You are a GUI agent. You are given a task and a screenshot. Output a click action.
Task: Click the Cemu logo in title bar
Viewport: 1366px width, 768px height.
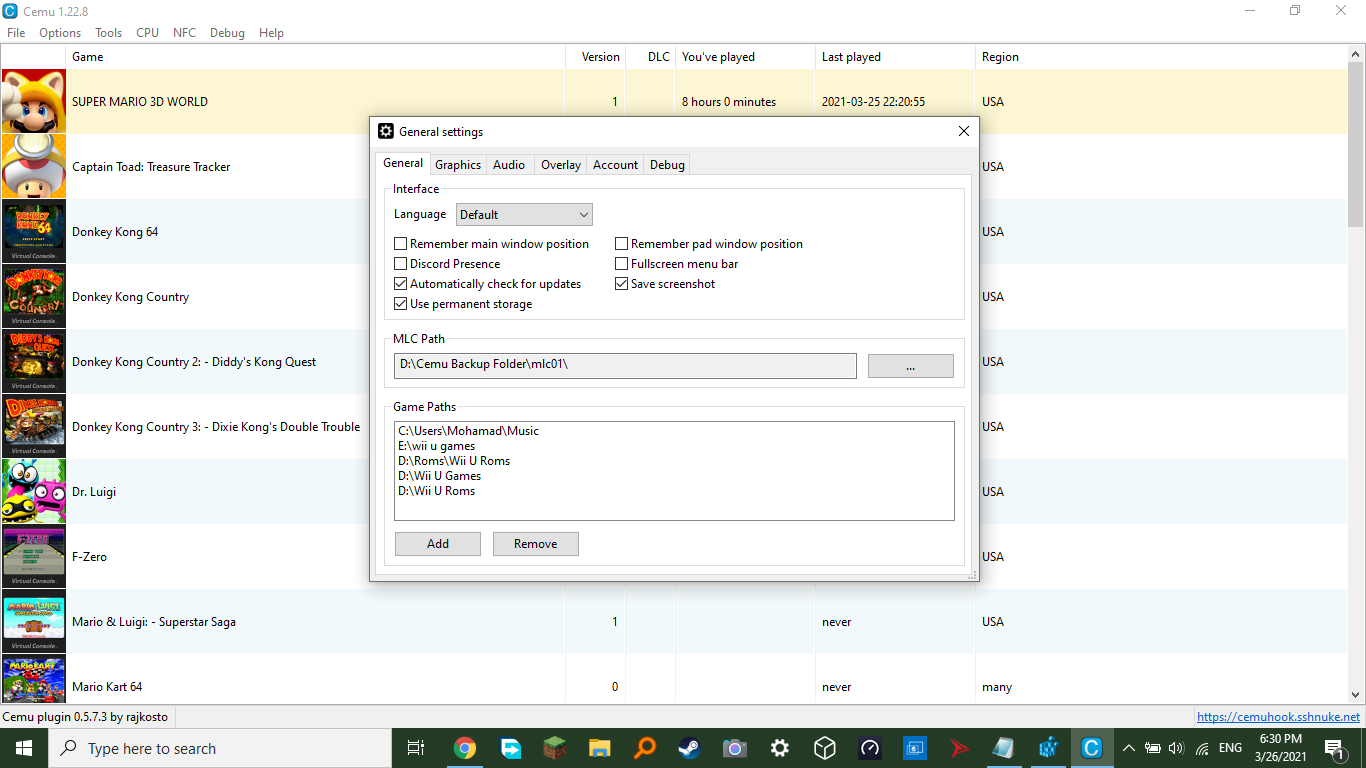click(x=11, y=11)
